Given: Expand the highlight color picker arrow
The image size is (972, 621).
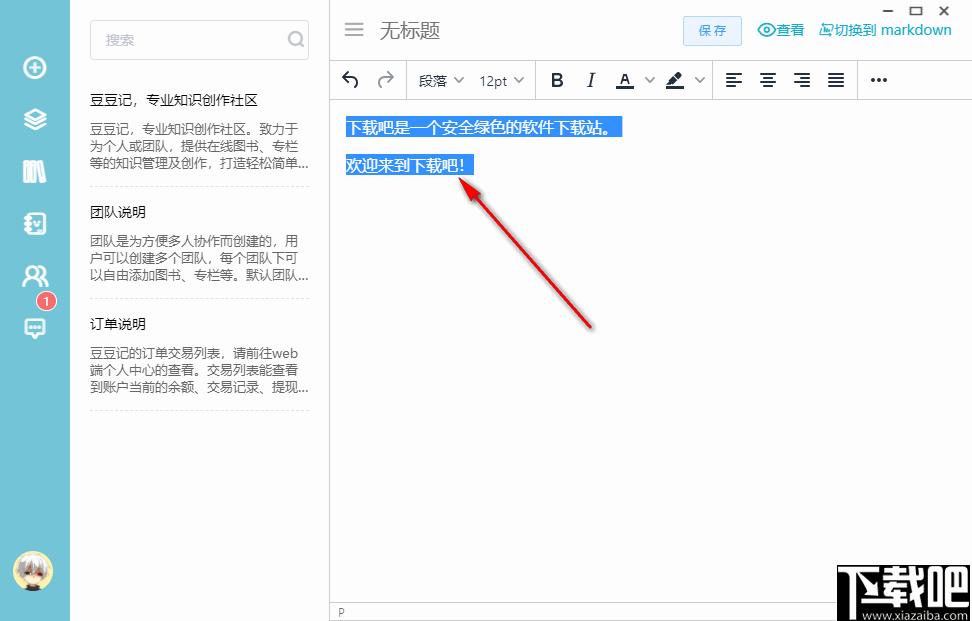Looking at the screenshot, I should pos(700,80).
